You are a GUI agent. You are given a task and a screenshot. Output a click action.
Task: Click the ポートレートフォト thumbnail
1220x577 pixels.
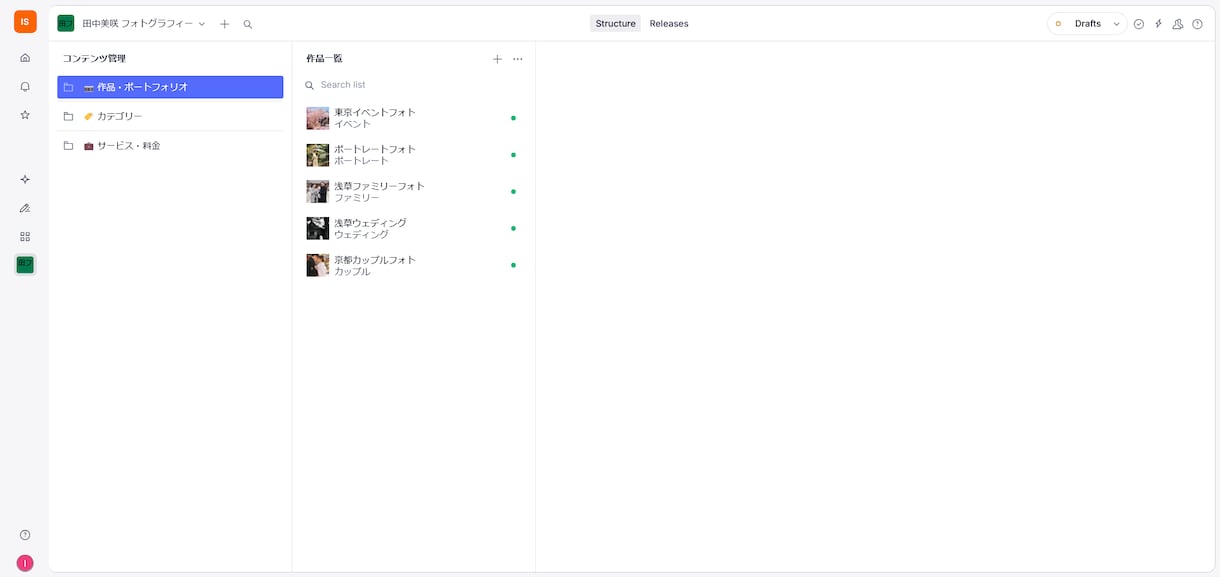(x=318, y=155)
